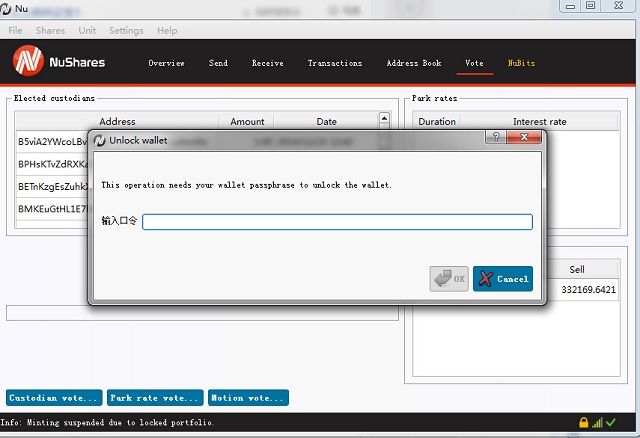
Task: Click the NuShares logo icon
Action: point(28,61)
